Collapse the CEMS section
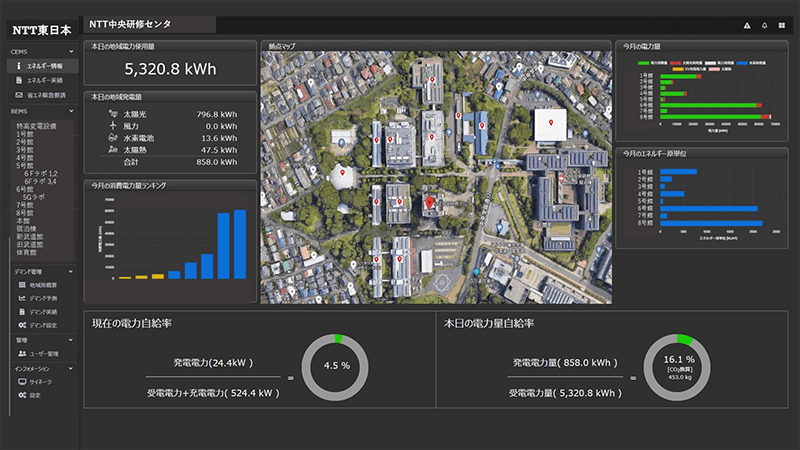 (x=70, y=51)
